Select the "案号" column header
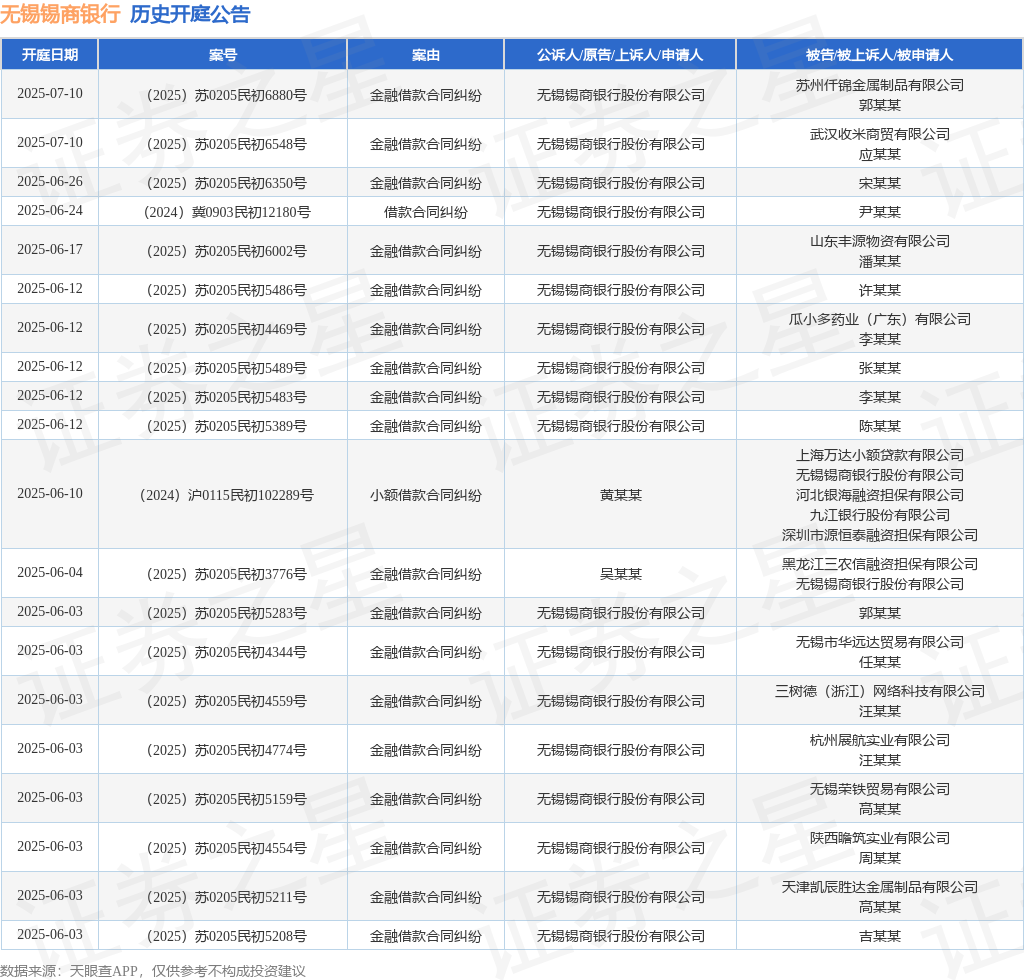This screenshot has height=980, width=1024. coord(223,55)
